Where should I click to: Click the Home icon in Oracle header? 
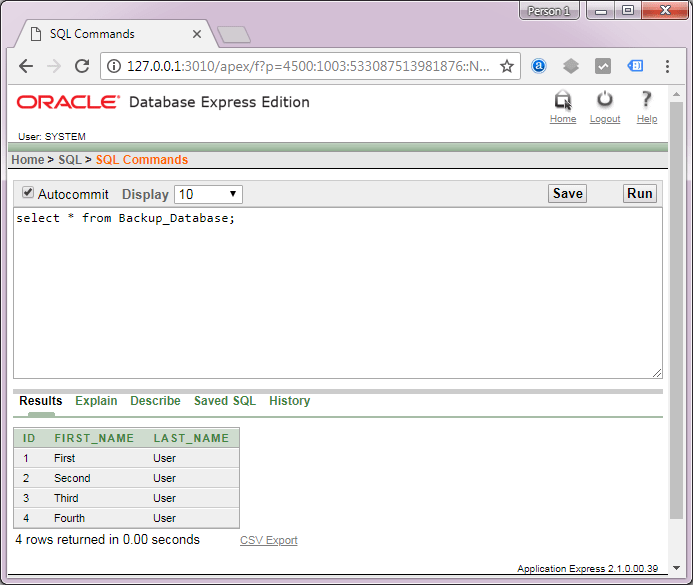563,100
